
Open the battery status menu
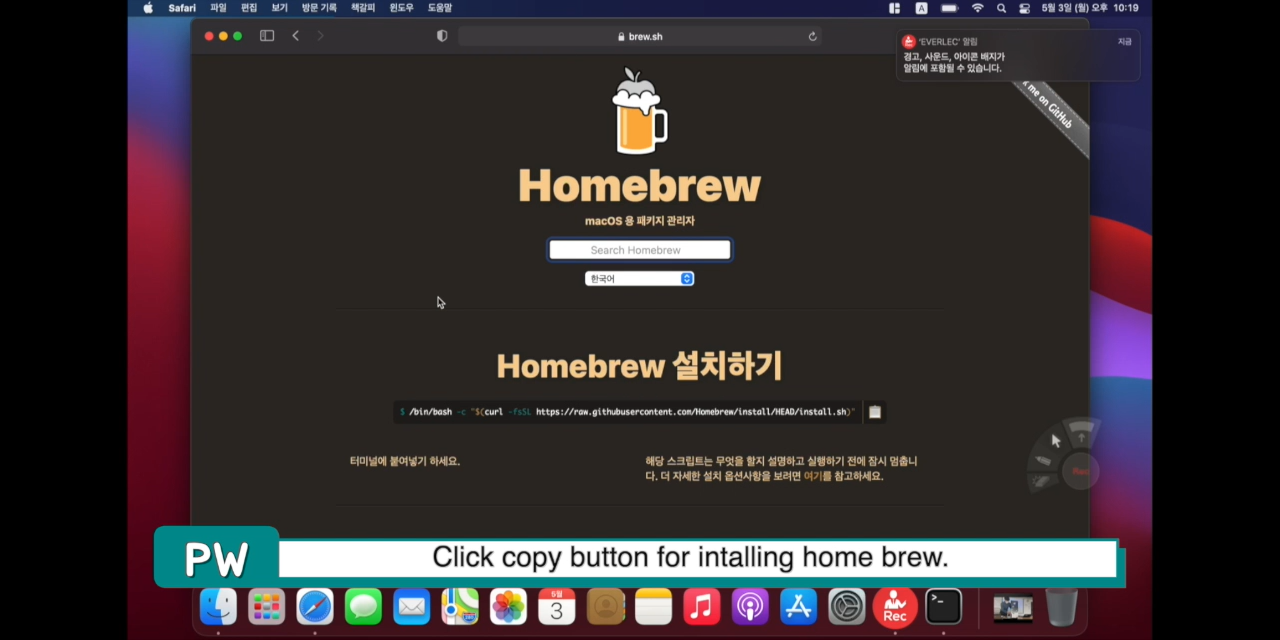click(948, 8)
